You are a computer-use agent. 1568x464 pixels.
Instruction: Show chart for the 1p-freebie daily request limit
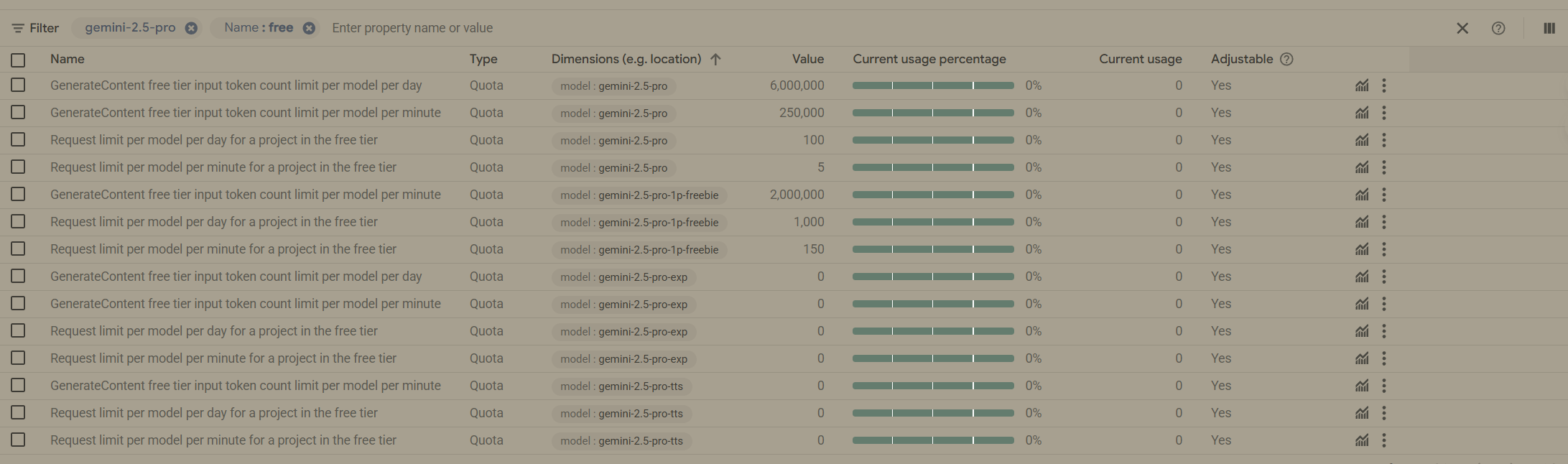pos(1362,222)
